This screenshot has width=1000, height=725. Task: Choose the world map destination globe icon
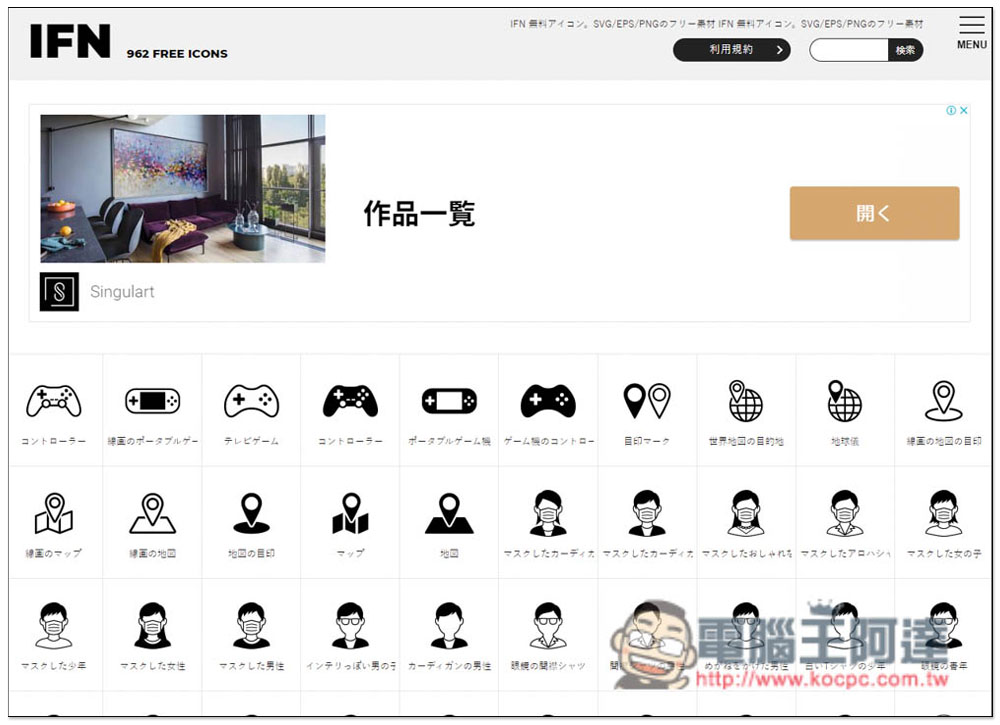(746, 402)
